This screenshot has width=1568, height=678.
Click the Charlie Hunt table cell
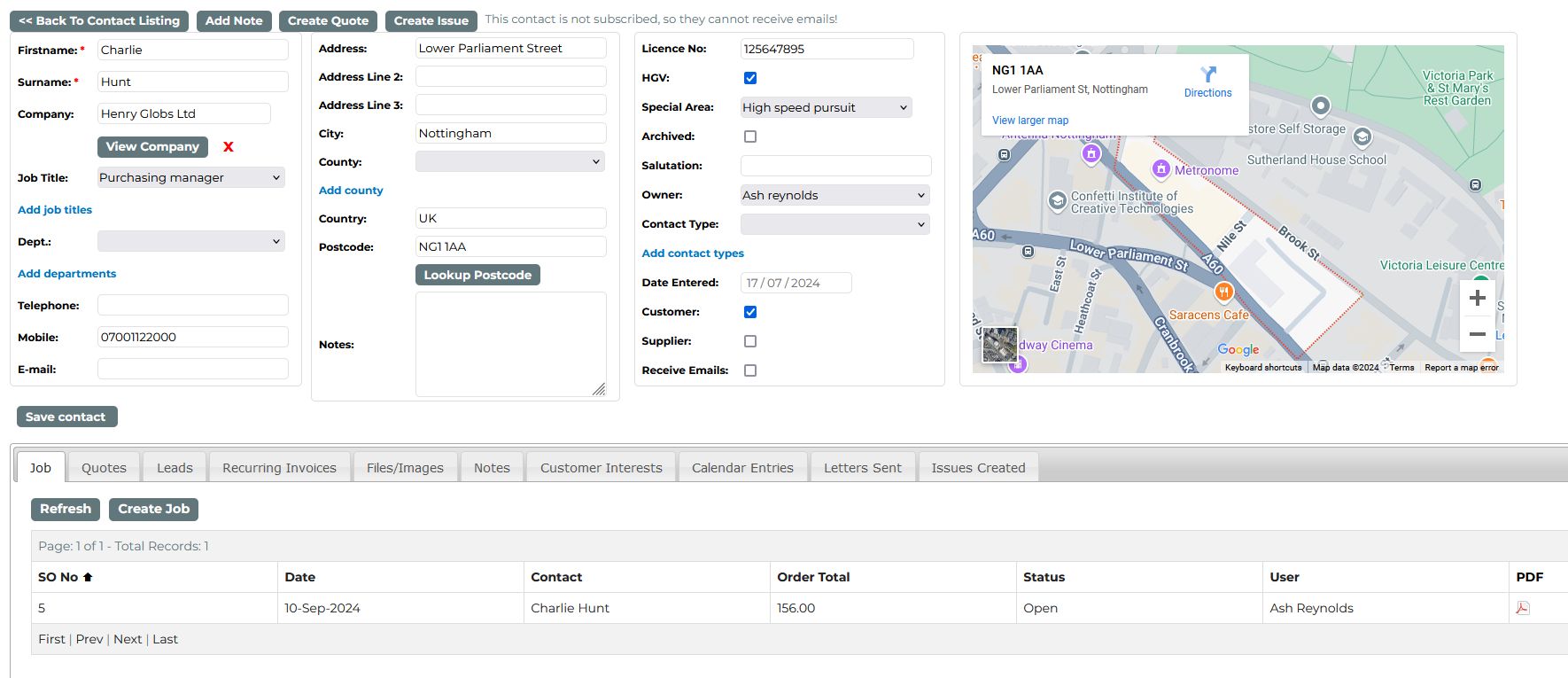pos(647,608)
